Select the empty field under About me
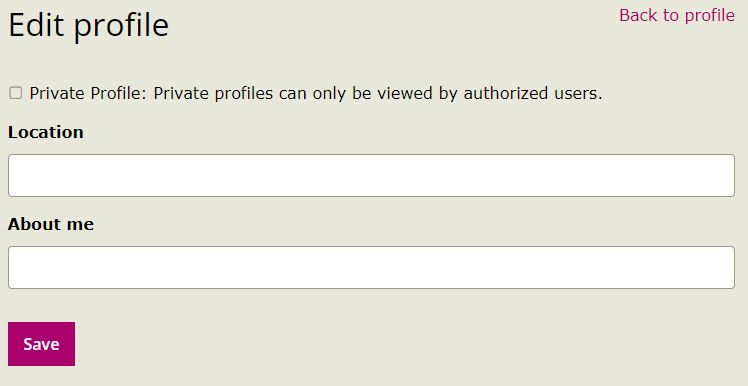Screen dimensions: 748x386 [371, 267]
